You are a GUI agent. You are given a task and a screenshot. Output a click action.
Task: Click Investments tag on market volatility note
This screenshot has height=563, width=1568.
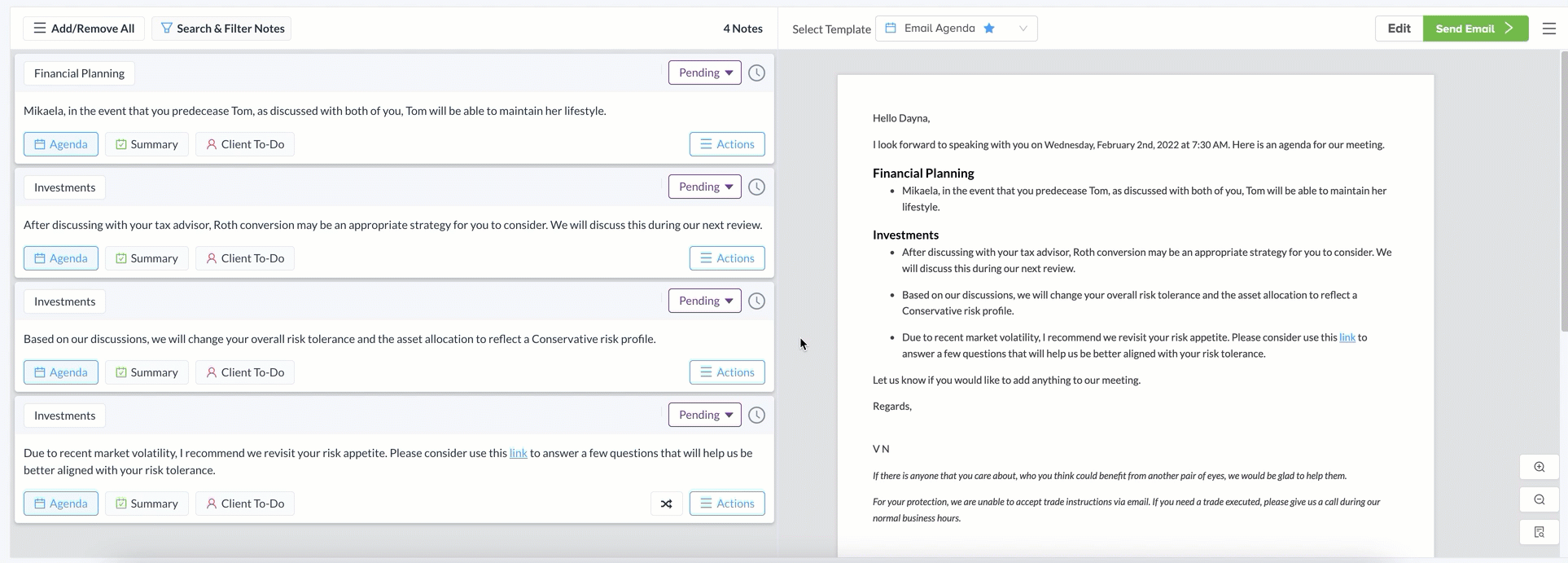pos(64,416)
